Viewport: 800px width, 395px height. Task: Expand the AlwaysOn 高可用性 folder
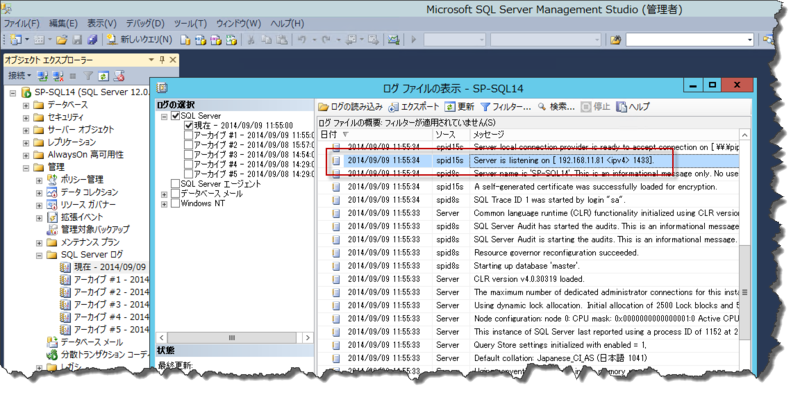[x=26, y=155]
